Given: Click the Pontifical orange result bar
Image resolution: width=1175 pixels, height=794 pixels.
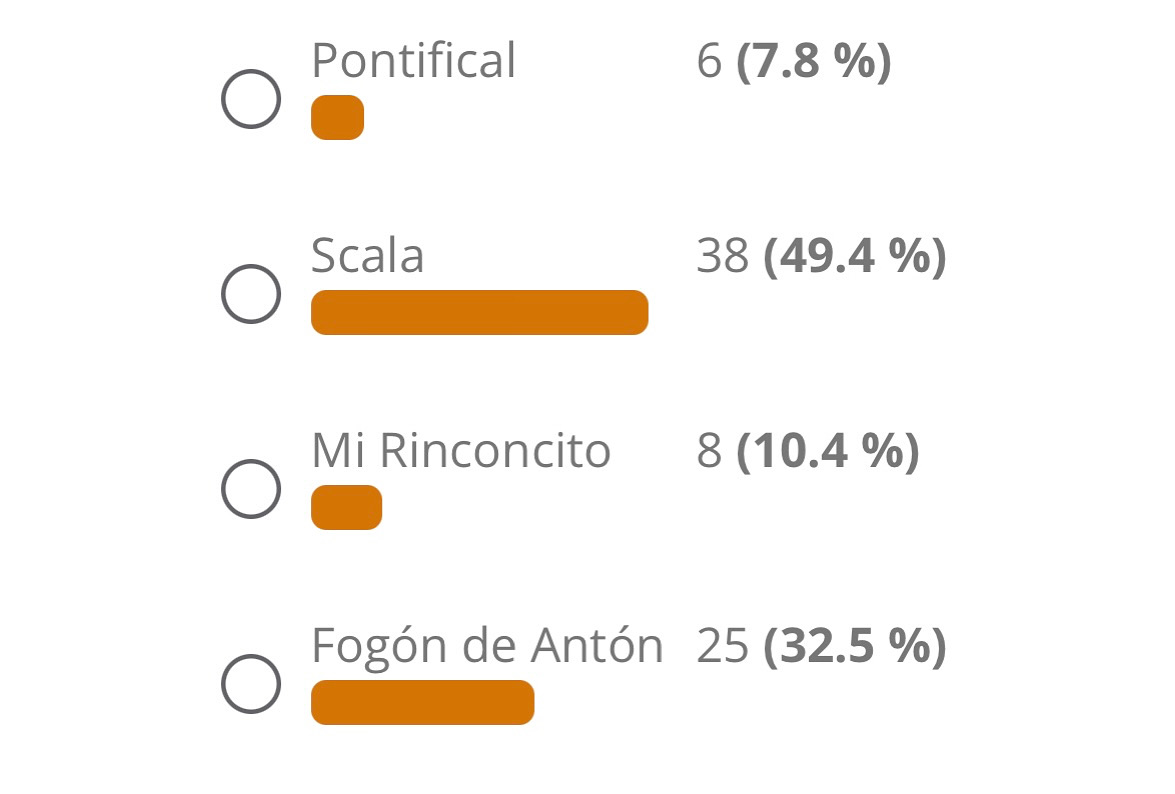Looking at the screenshot, I should [337, 118].
